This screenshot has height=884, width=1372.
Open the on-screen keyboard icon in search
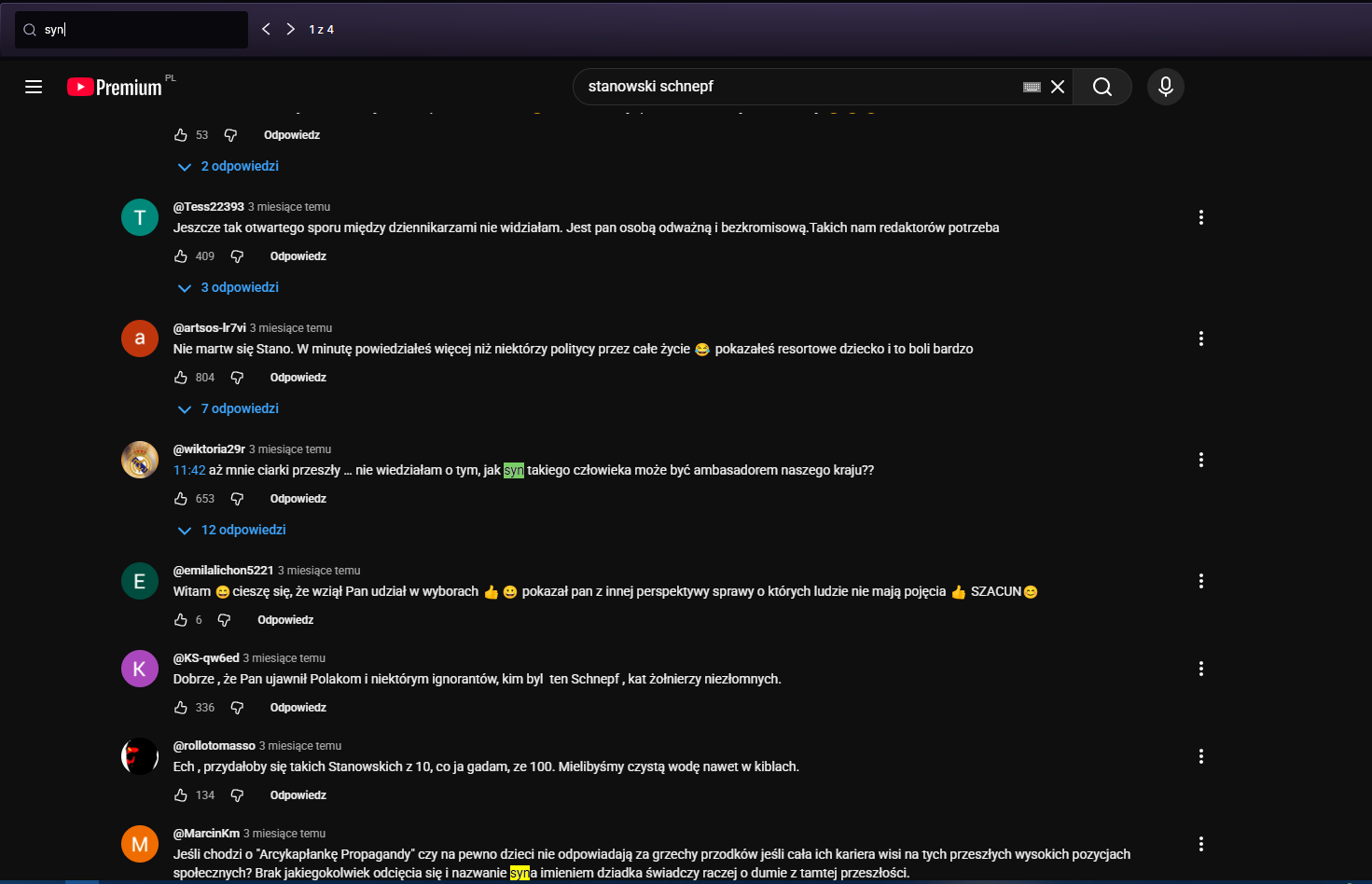point(1032,87)
